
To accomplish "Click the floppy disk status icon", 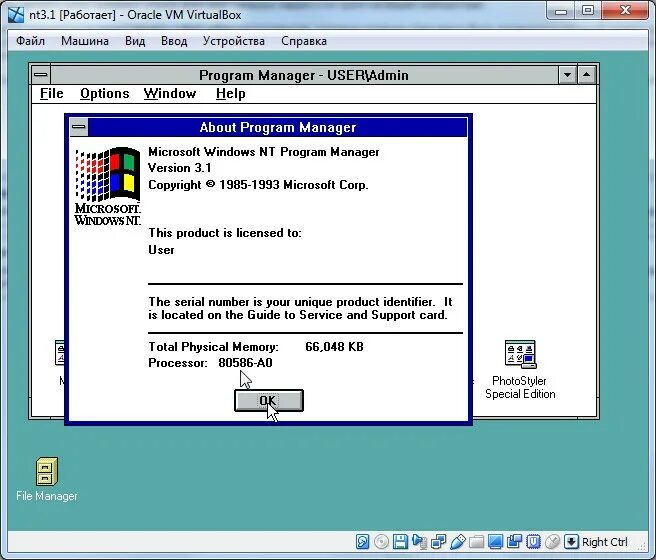I will coord(400,542).
